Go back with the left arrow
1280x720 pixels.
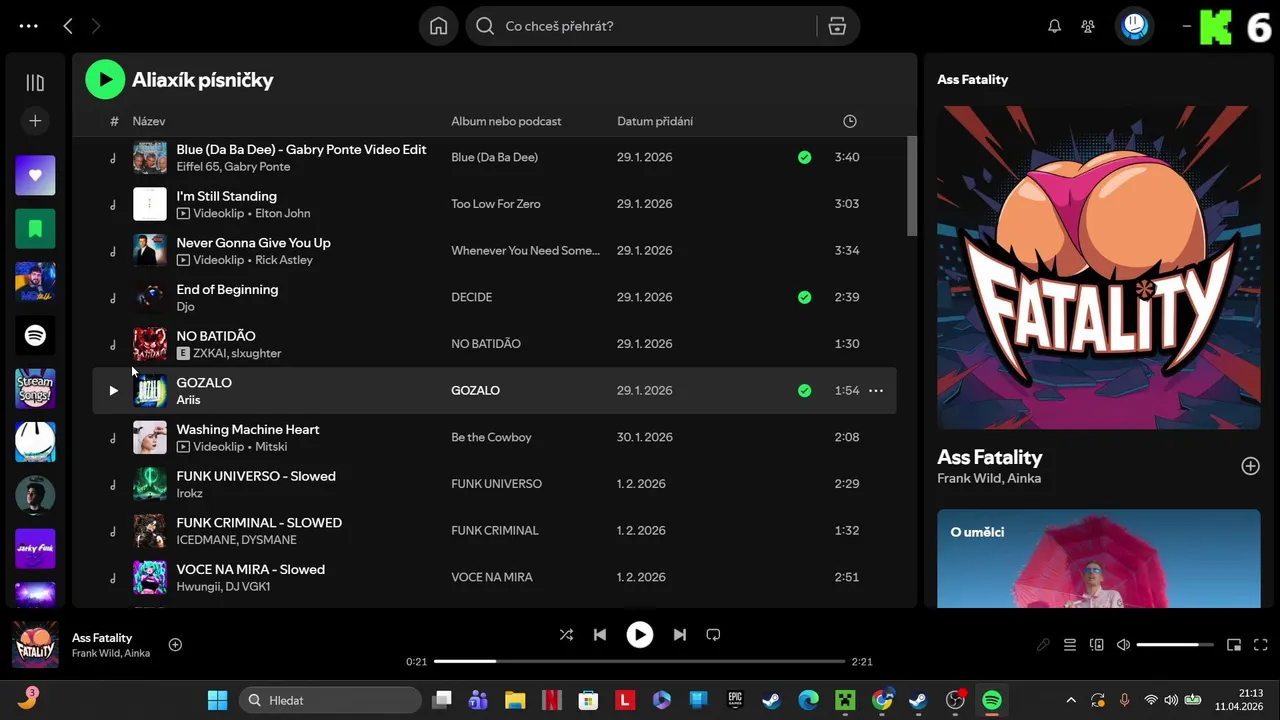pyautogui.click(x=68, y=26)
